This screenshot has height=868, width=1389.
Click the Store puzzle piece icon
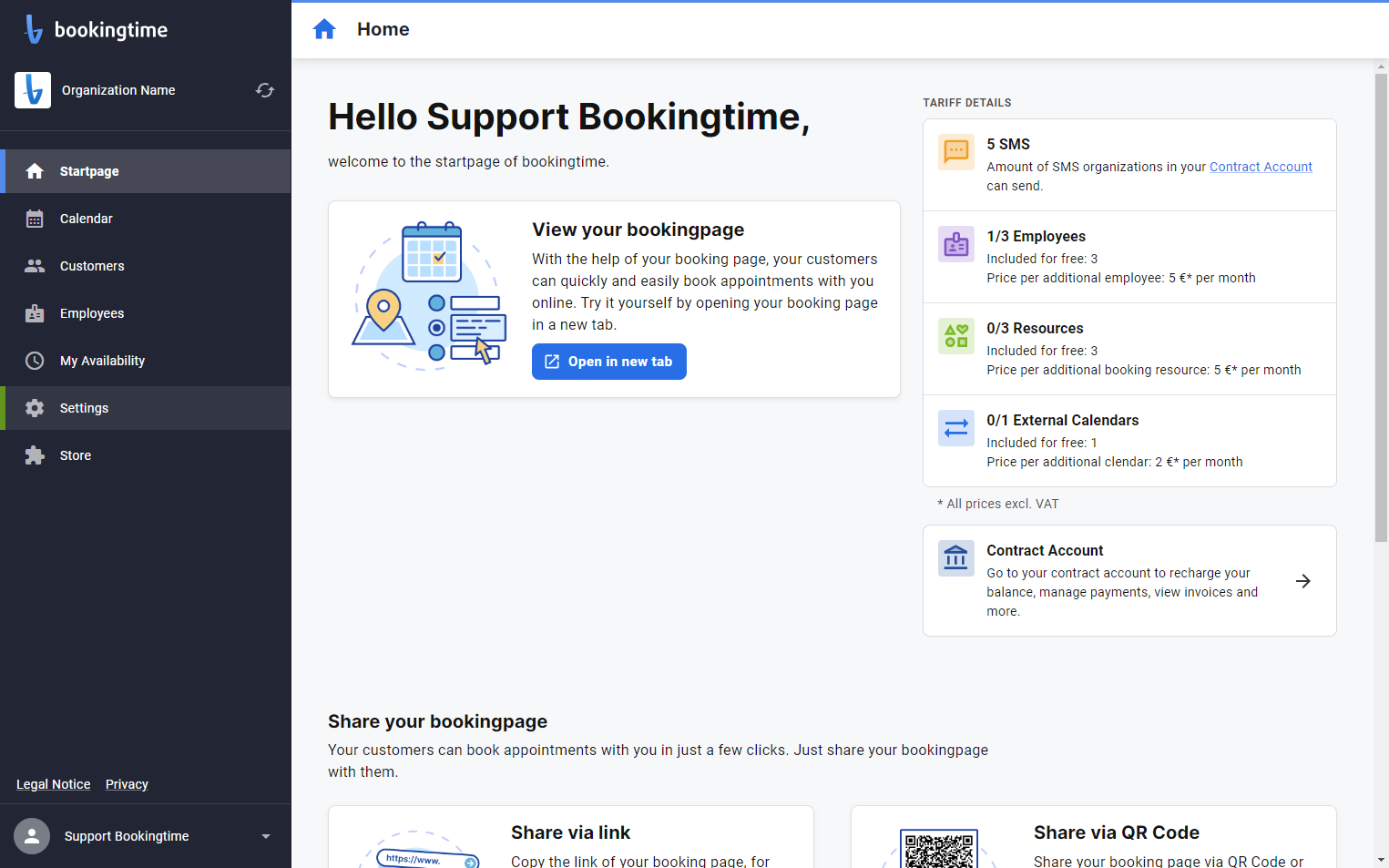coord(35,455)
